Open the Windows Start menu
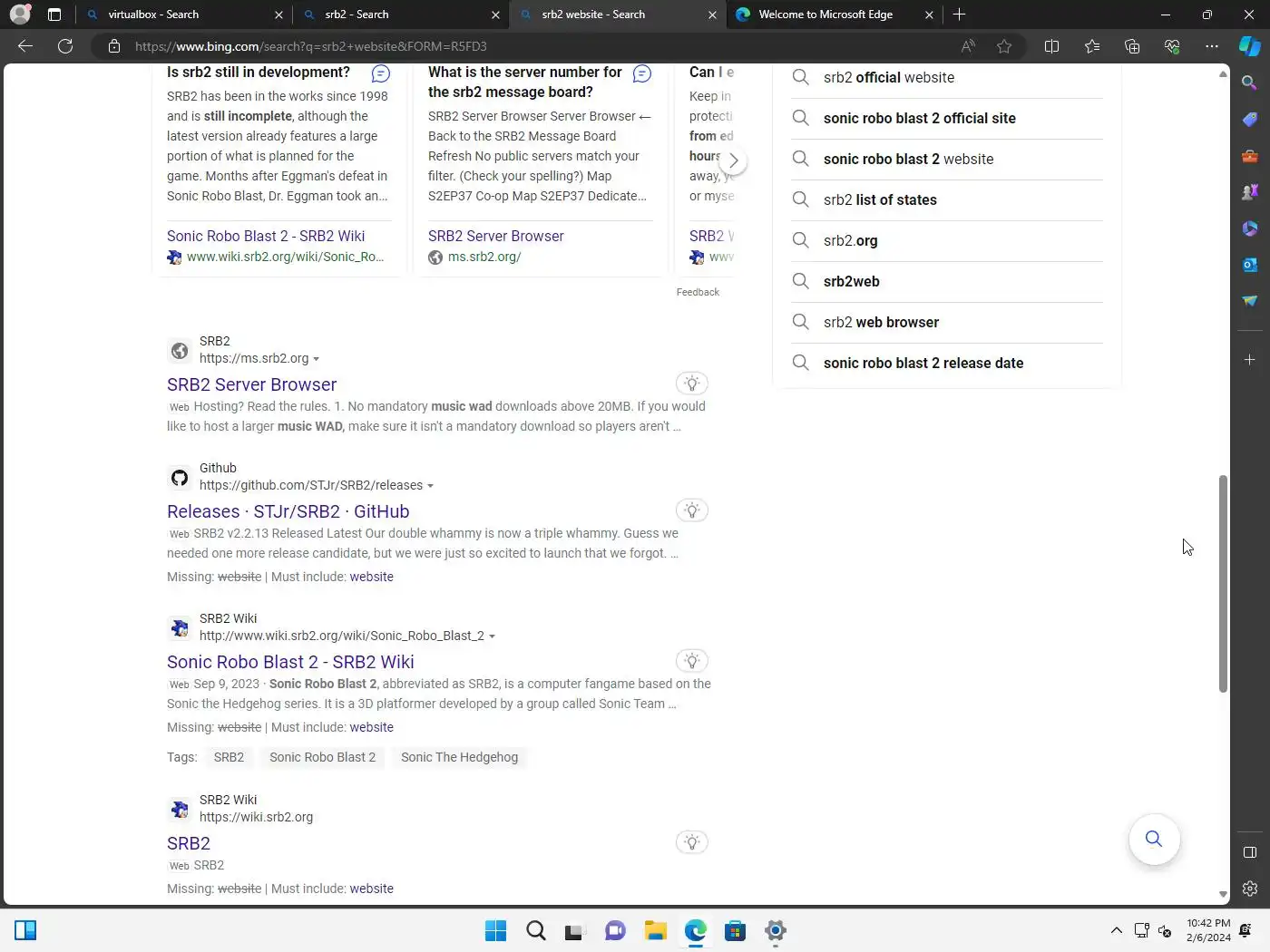The image size is (1270, 952). pyautogui.click(x=495, y=930)
